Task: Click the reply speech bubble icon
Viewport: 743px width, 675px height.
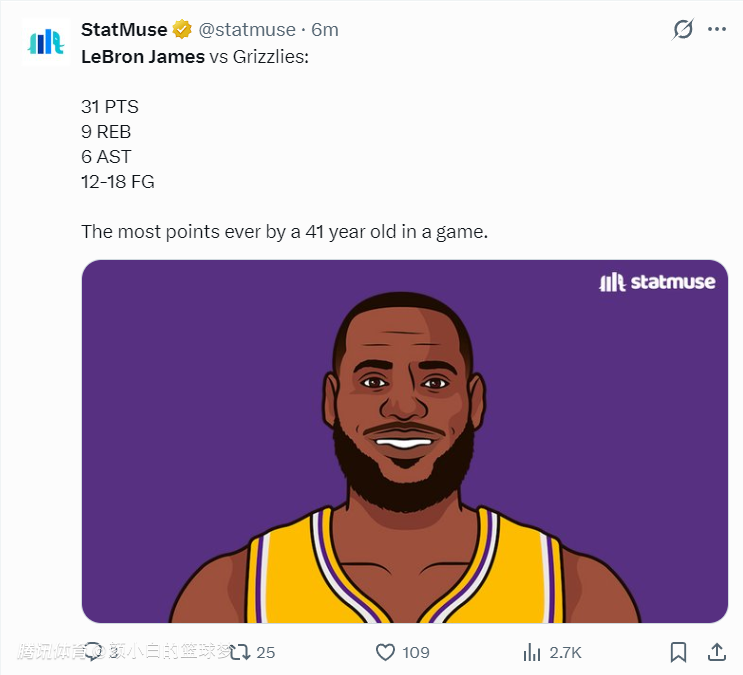Action: coord(94,652)
